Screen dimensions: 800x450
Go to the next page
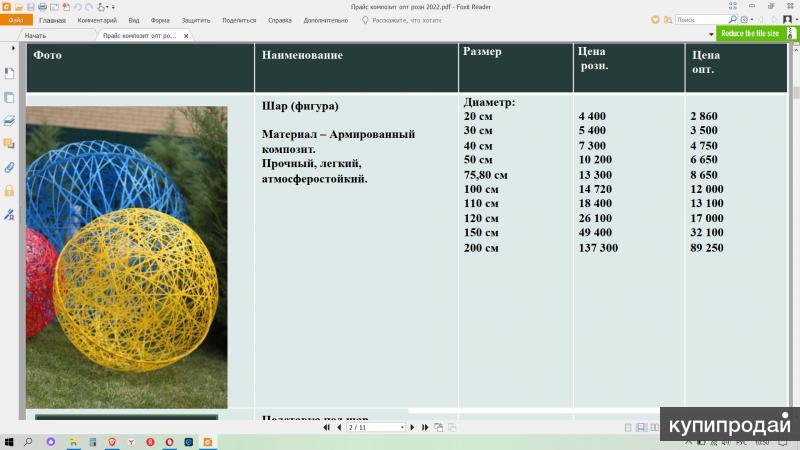412,428
